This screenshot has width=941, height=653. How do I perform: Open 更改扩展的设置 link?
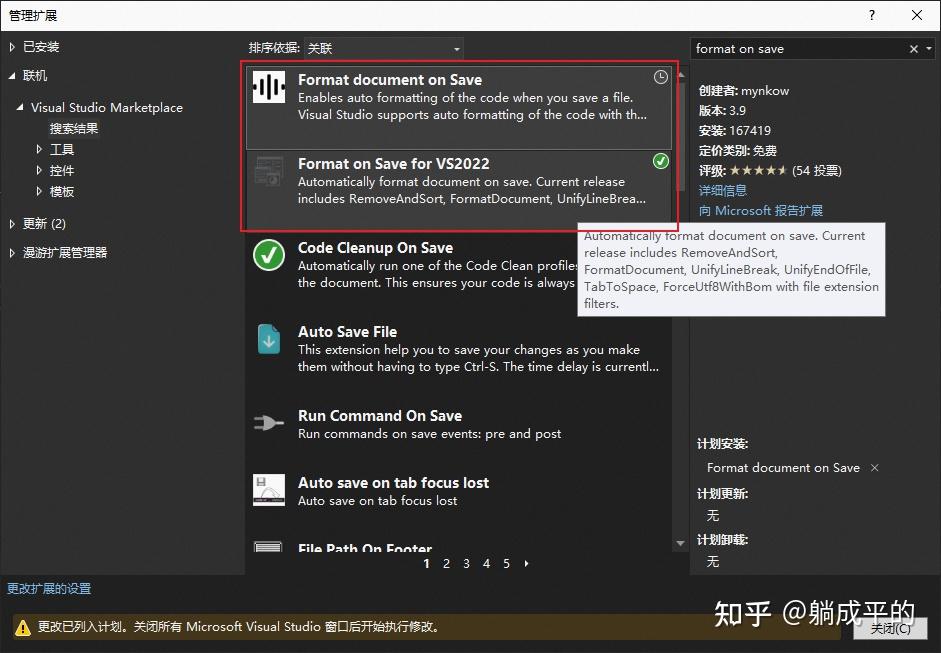tap(49, 589)
